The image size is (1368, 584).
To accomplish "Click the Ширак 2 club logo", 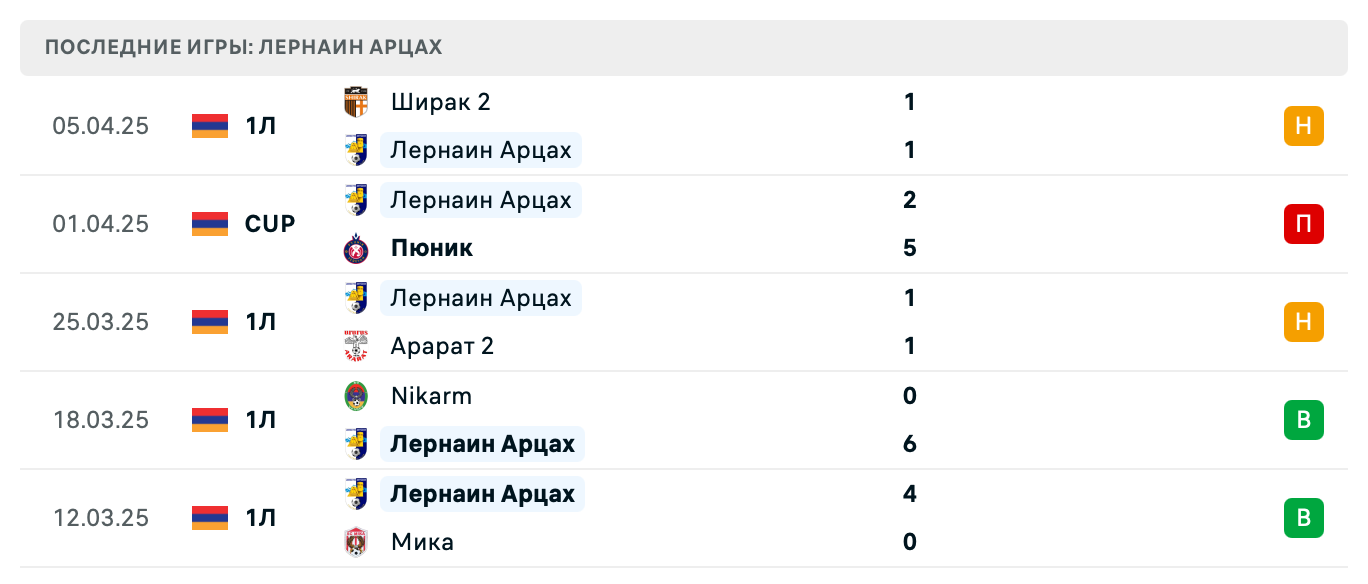I will [x=355, y=101].
